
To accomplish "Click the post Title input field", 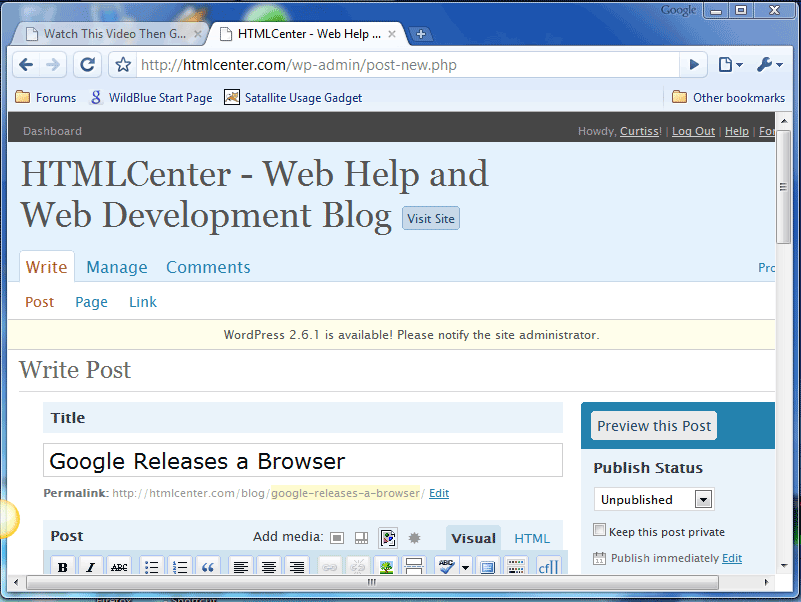I will [303, 461].
